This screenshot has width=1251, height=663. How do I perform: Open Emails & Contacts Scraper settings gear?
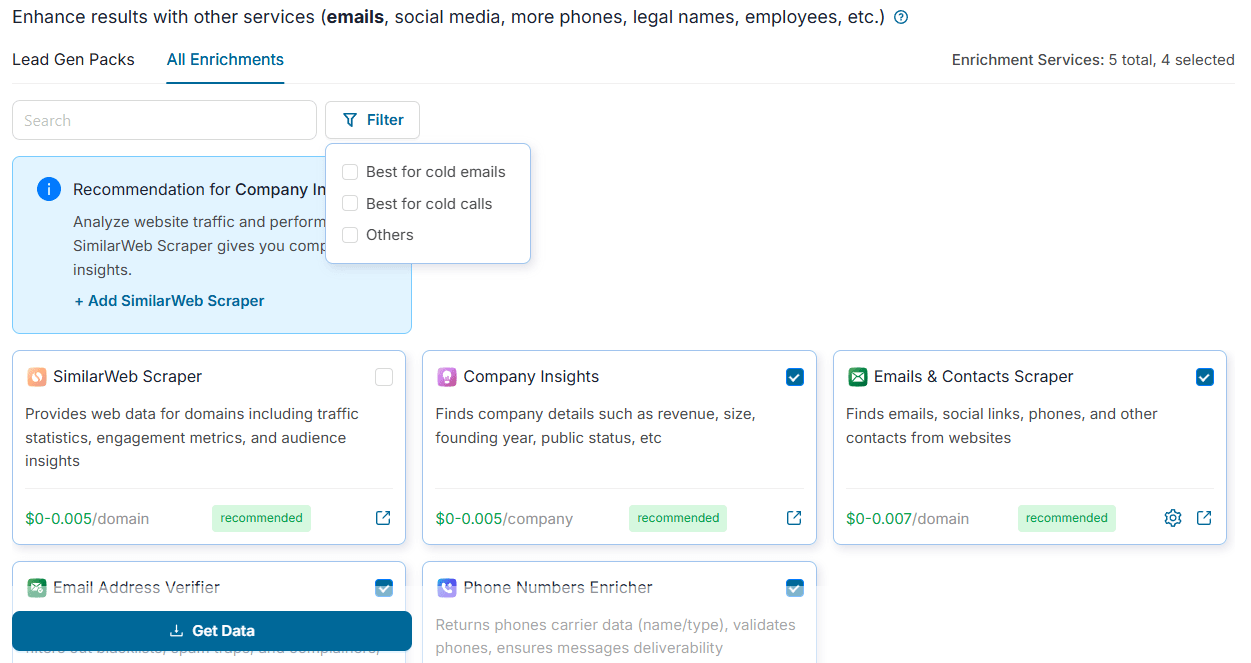1173,518
